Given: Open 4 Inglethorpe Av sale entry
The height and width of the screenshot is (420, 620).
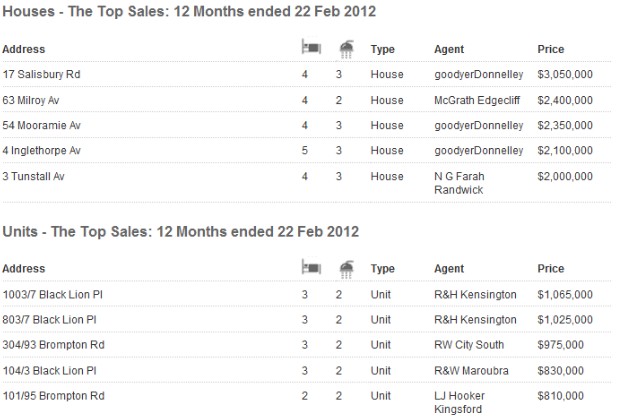Looking at the screenshot, I should pos(42,151).
